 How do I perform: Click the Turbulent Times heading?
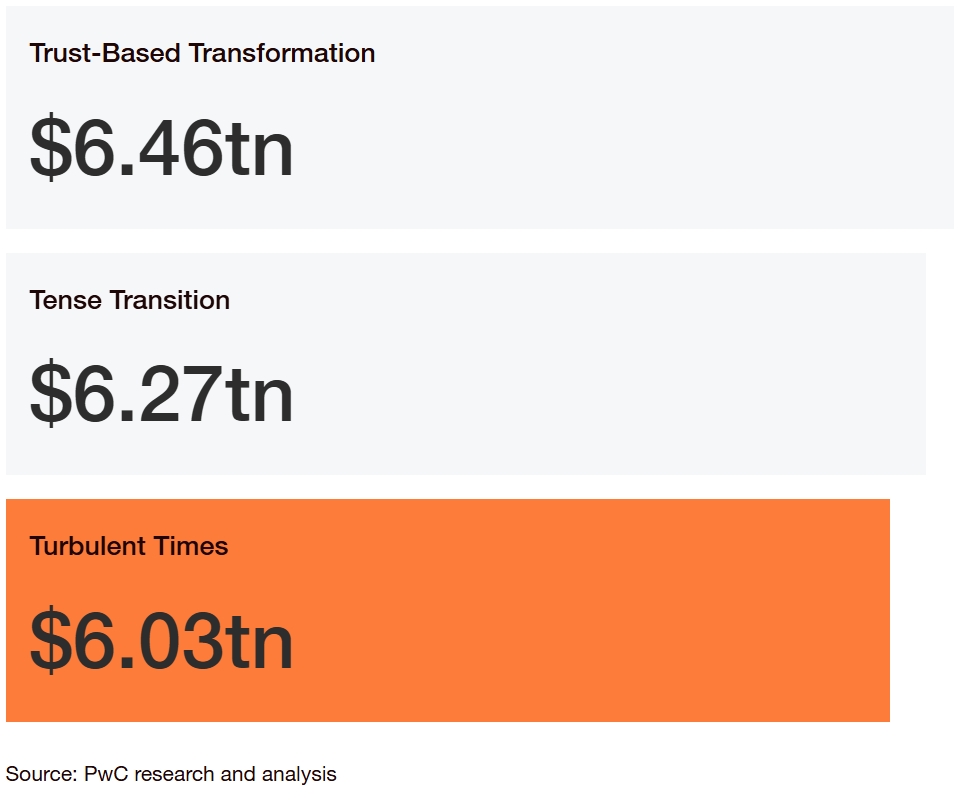click(129, 546)
